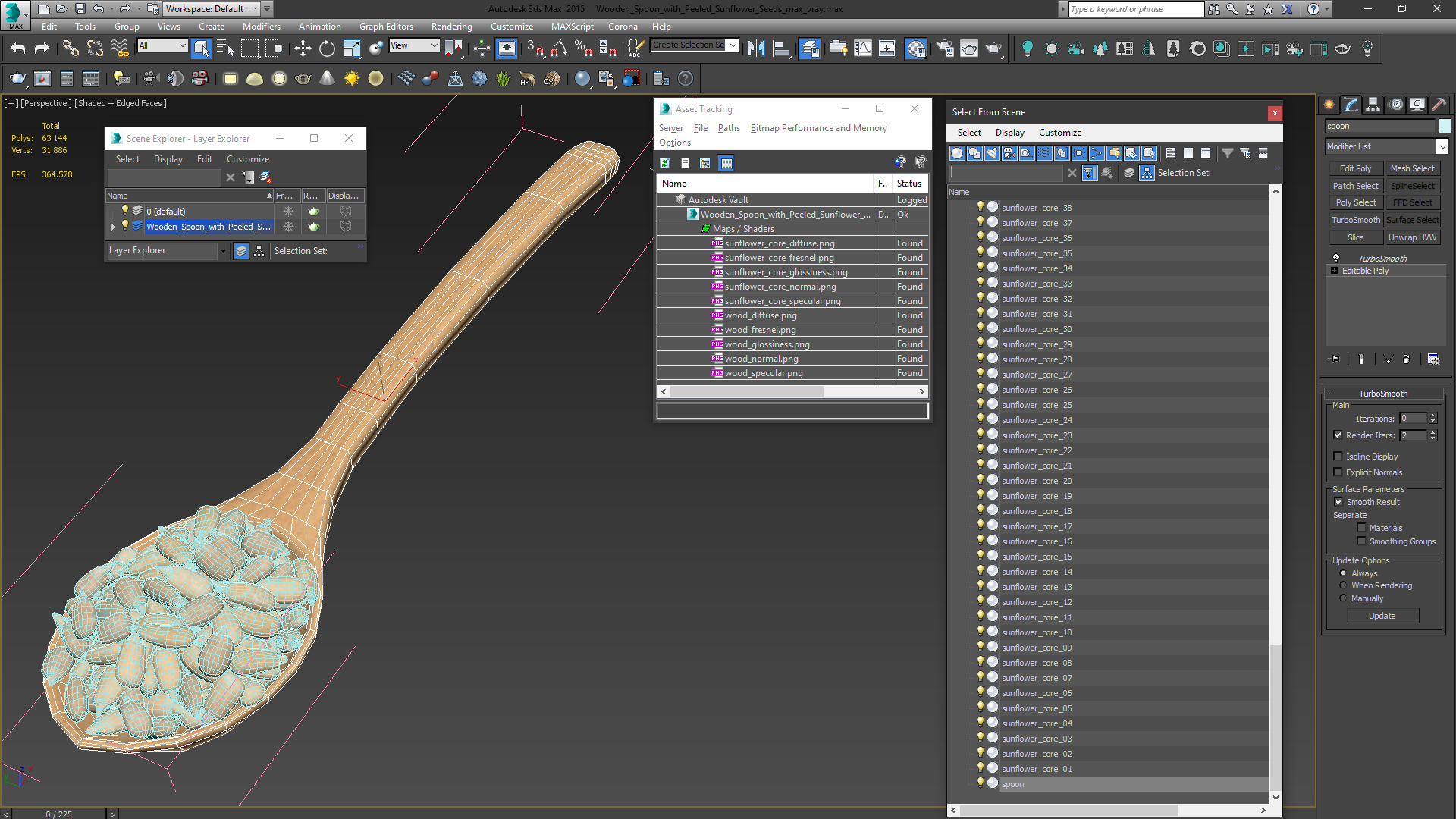Open the Utilities hammer panel icon

click(1439, 105)
